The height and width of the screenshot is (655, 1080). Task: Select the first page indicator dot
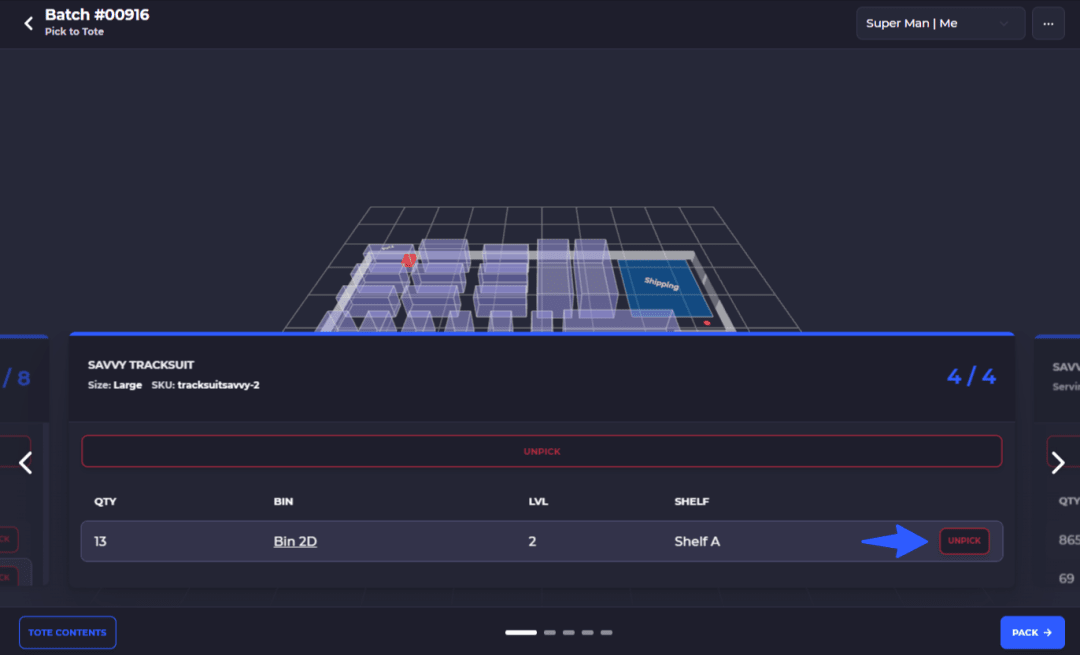[521, 632]
